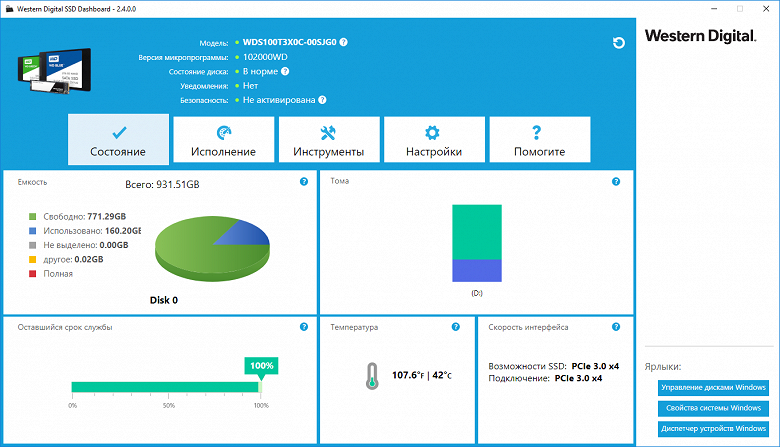780x447 pixels.
Task: Click Свойства системы Windows button
Action: 713,408
